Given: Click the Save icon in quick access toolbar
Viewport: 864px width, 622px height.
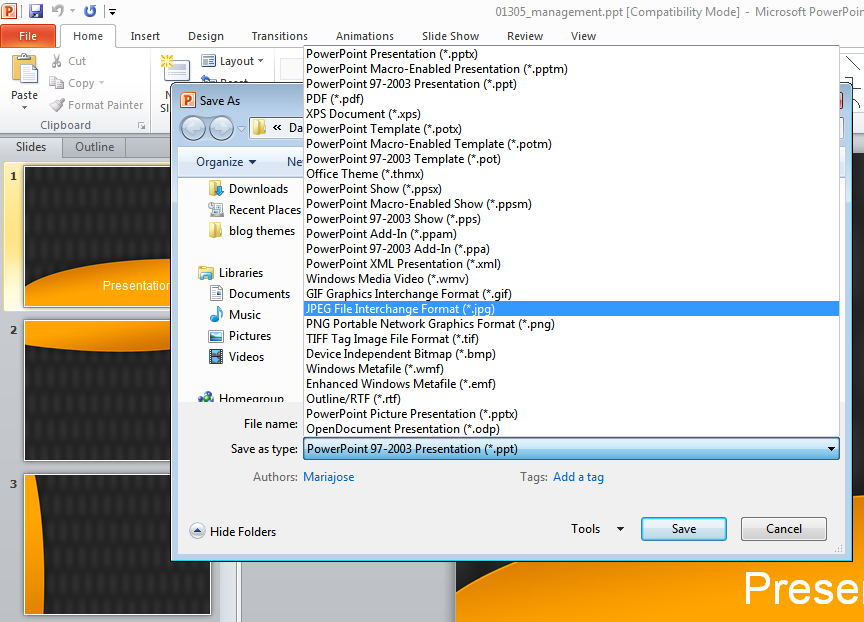Looking at the screenshot, I should [x=36, y=11].
